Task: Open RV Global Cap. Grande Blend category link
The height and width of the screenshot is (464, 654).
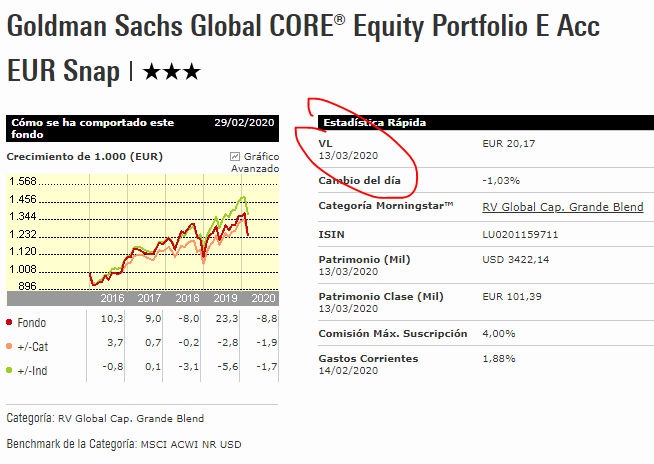Action: click(562, 208)
